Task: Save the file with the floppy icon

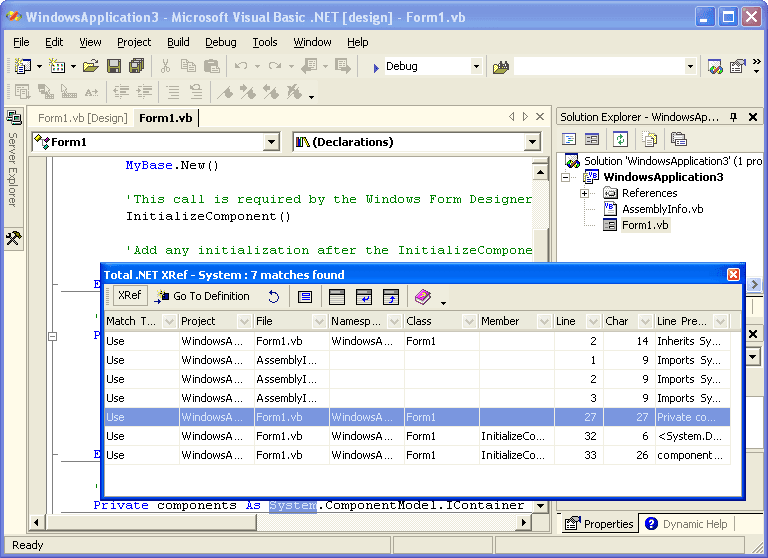Action: pyautogui.click(x=114, y=66)
